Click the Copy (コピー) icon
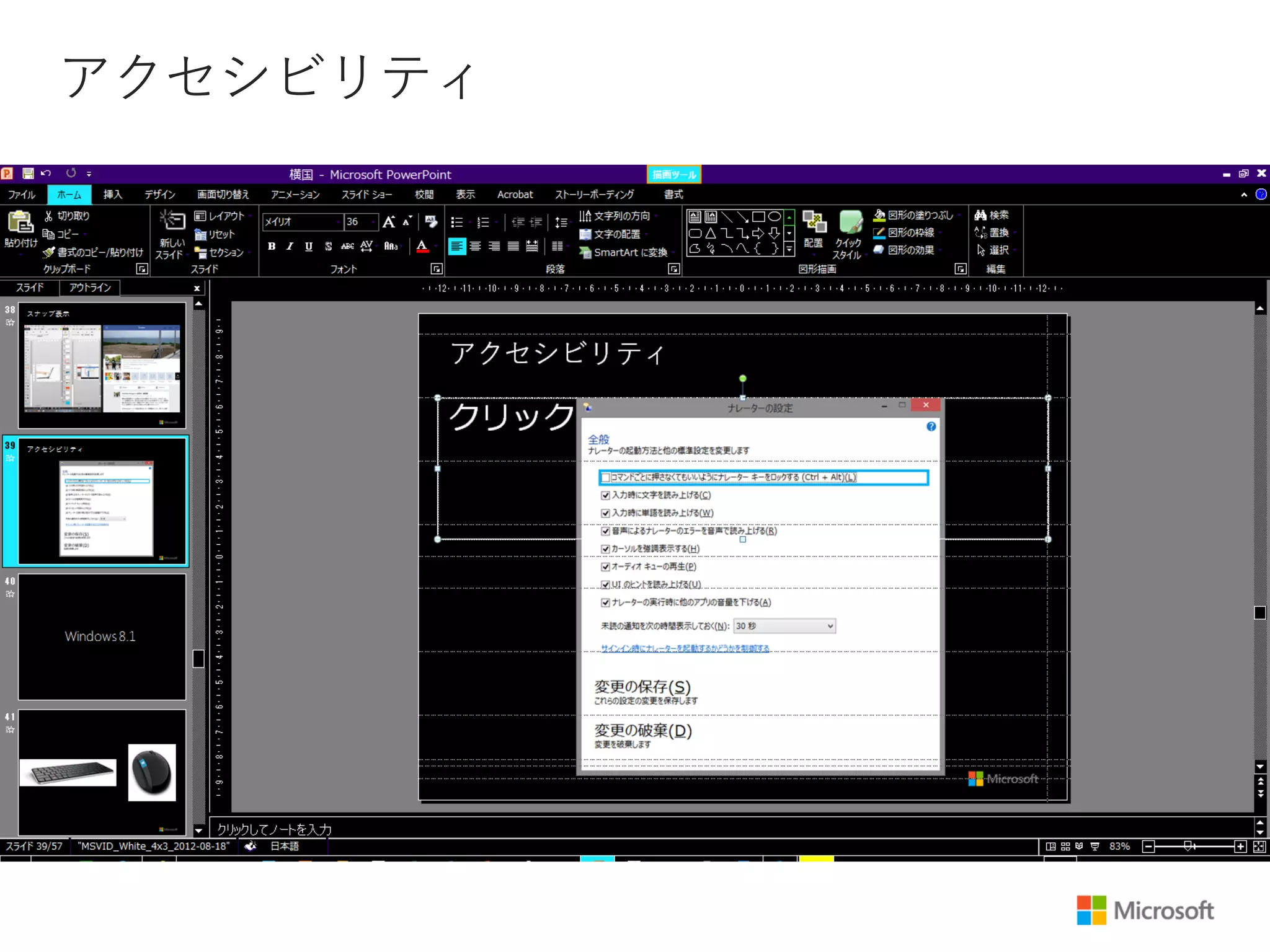The width and height of the screenshot is (1270, 952). coord(48,234)
